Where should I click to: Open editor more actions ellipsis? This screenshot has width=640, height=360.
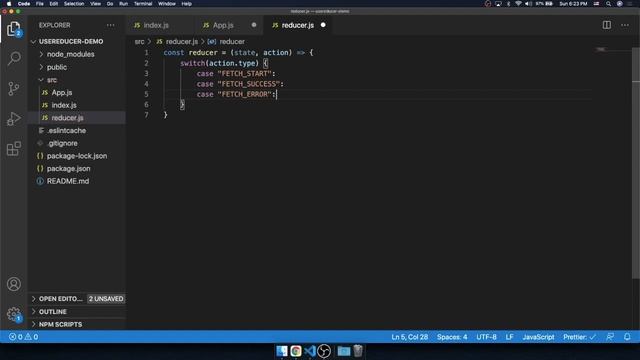(x=625, y=25)
